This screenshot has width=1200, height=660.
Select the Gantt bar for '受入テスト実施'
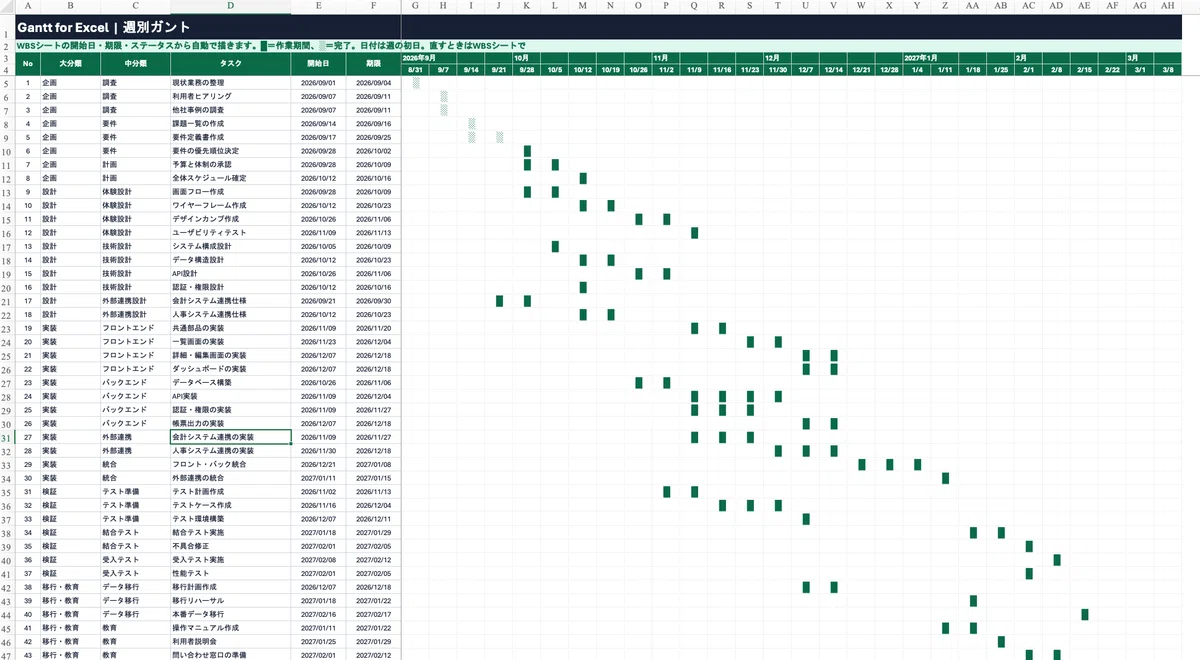1056,560
